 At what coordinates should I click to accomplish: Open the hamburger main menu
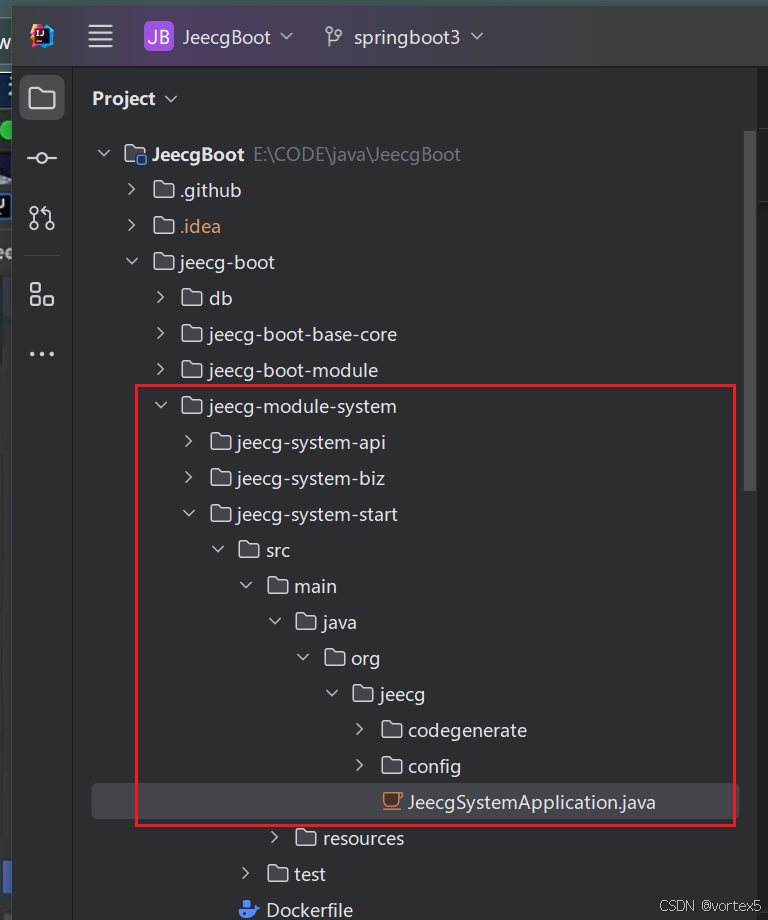click(100, 36)
